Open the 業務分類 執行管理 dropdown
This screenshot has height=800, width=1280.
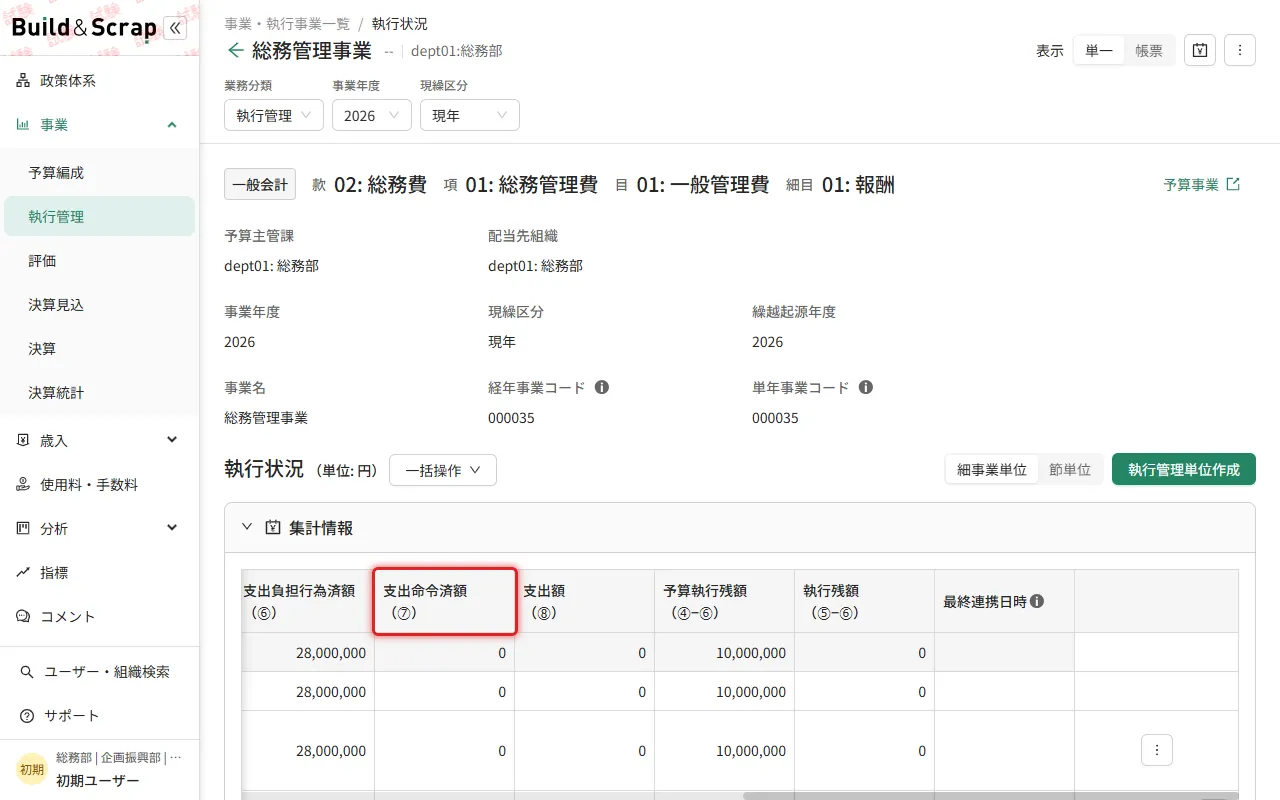(x=274, y=115)
